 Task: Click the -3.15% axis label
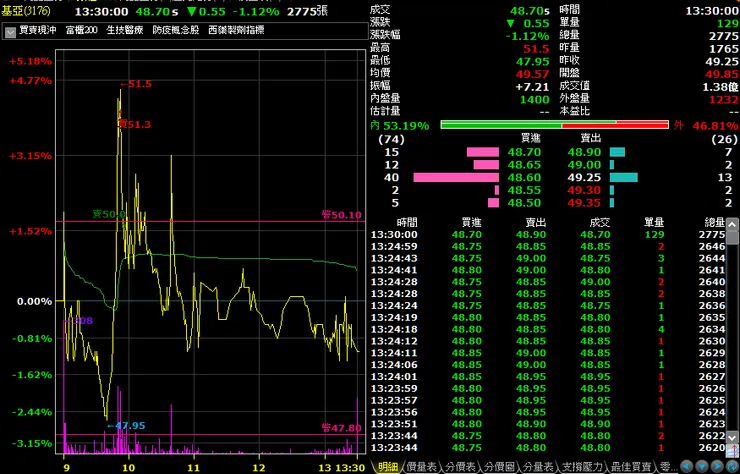(x=32, y=443)
